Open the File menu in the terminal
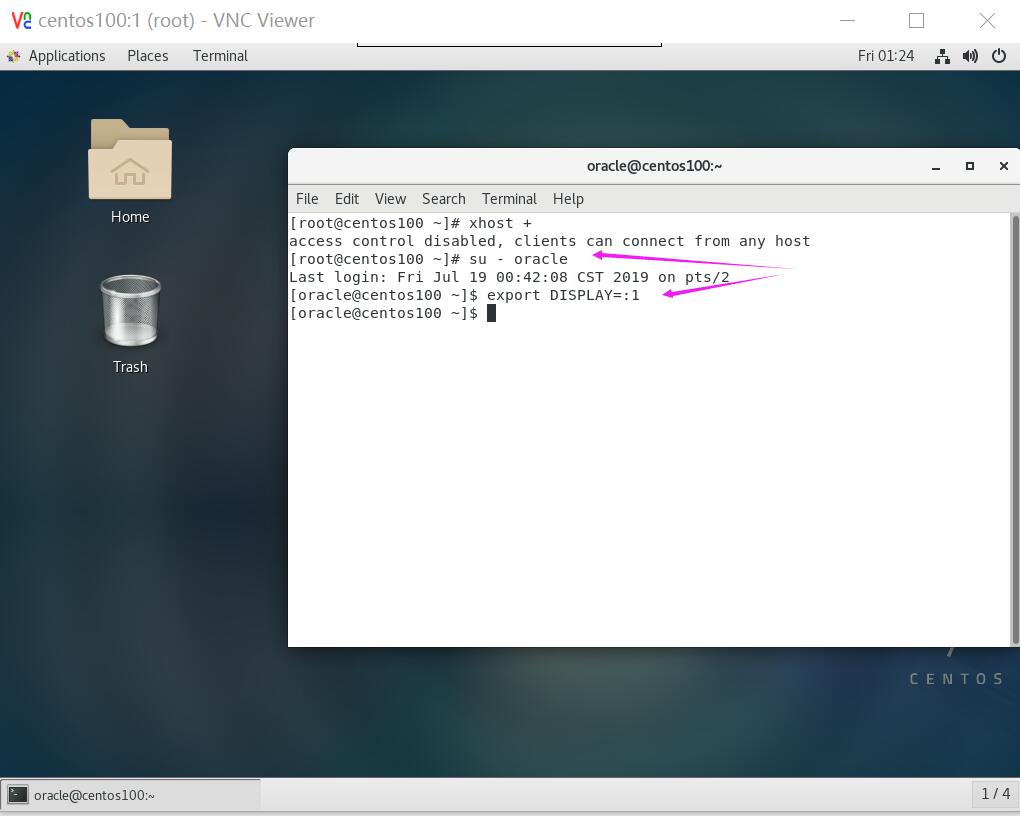Screen dimensions: 1020x816 [x=307, y=198]
